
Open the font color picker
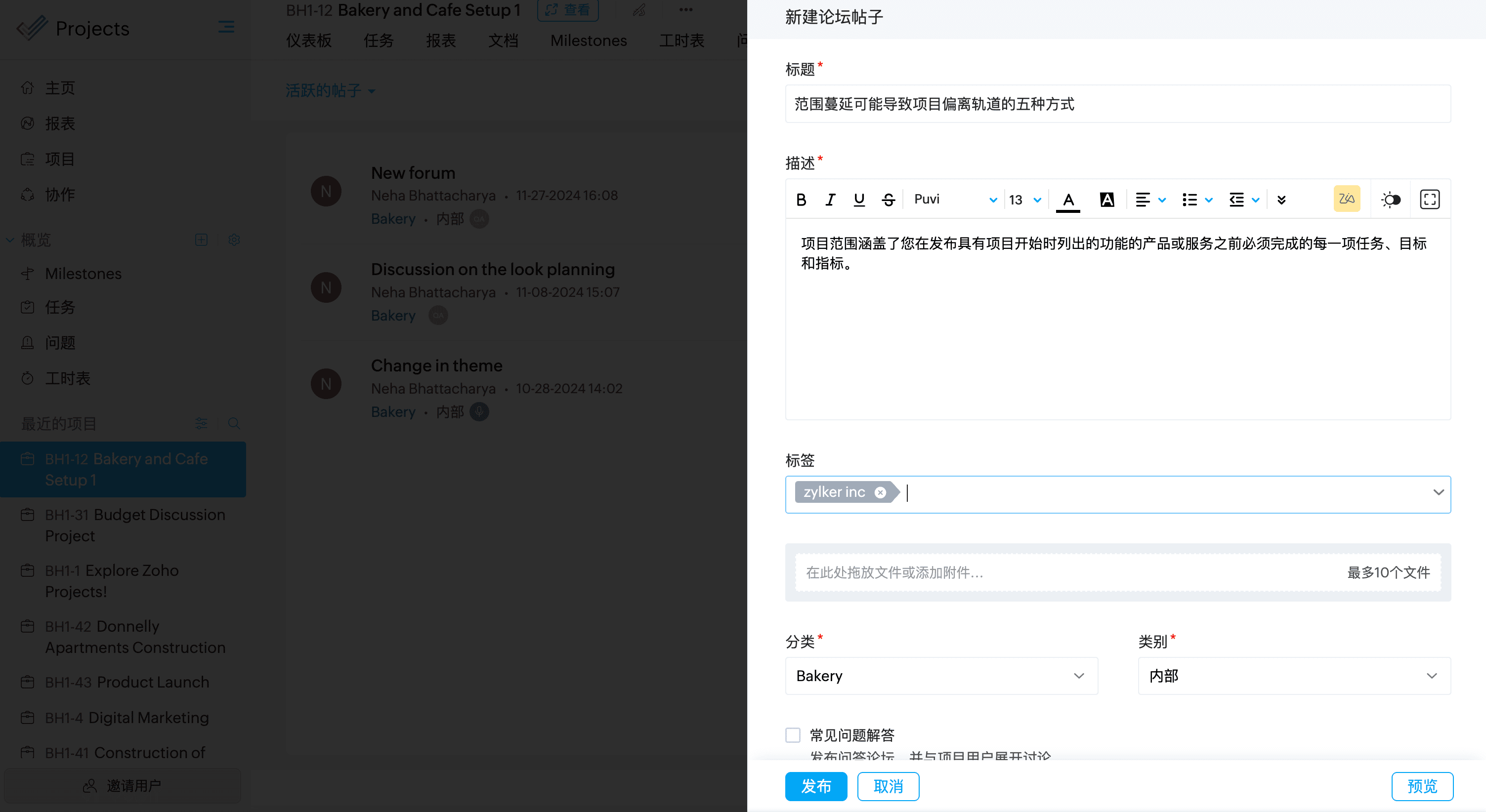point(1068,200)
